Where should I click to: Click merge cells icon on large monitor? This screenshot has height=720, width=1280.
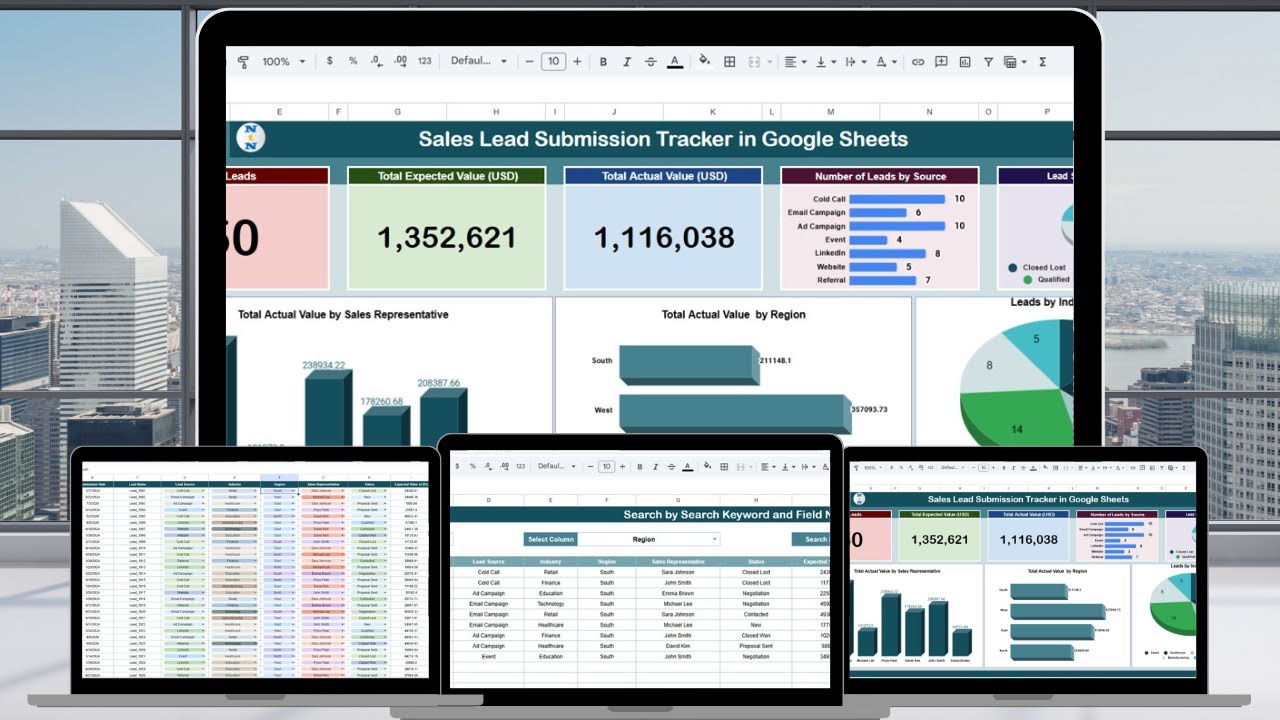[x=753, y=62]
